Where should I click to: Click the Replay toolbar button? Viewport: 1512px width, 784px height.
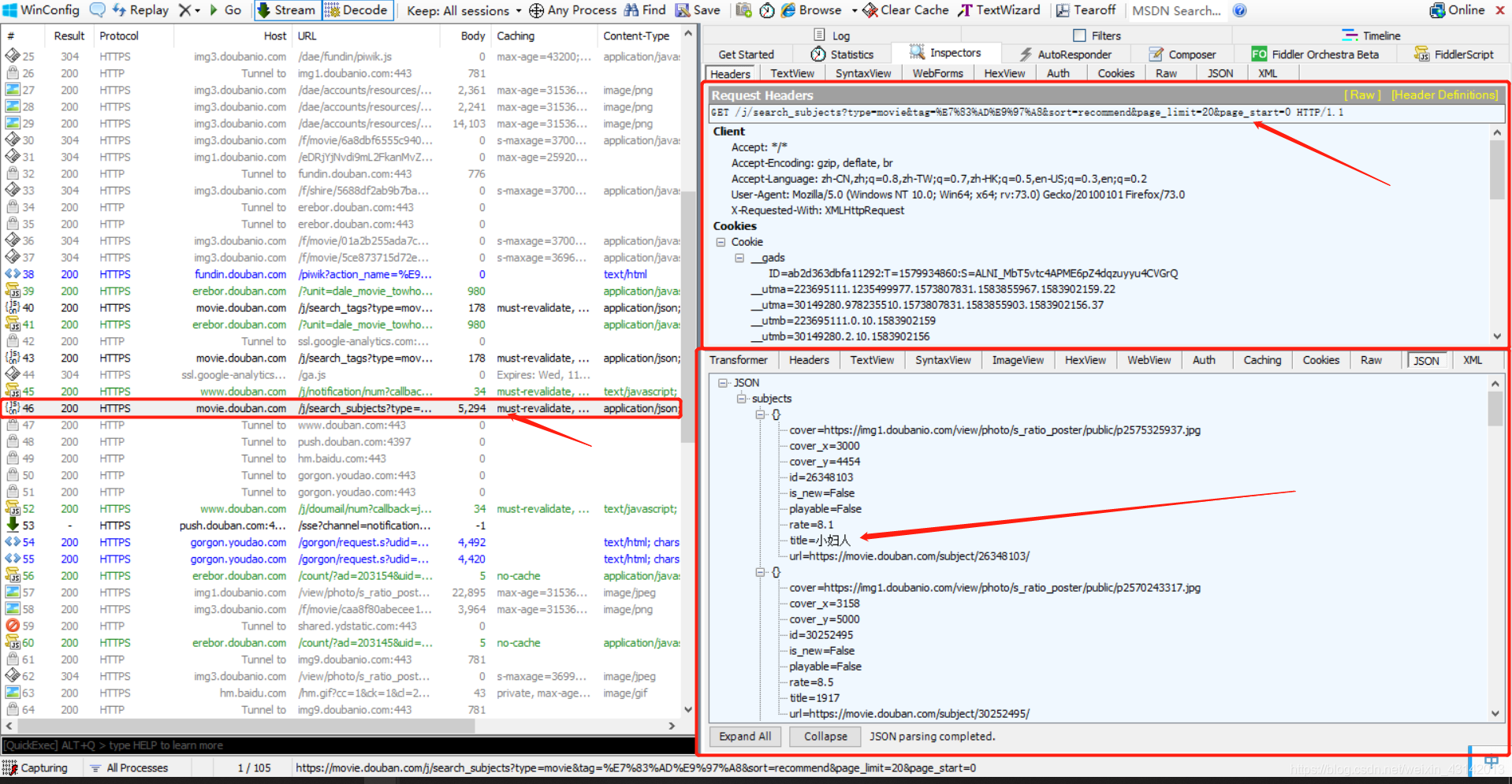coord(140,10)
